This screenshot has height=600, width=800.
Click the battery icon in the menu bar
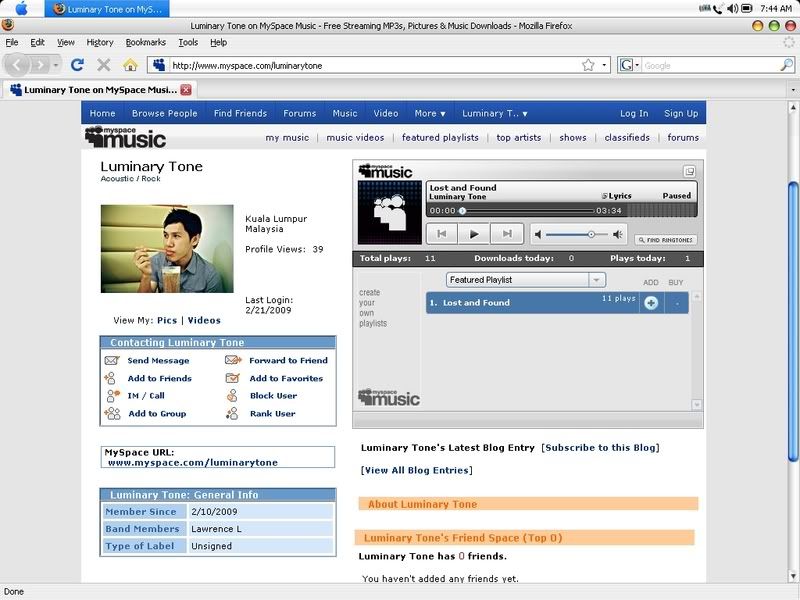pyautogui.click(x=746, y=8)
